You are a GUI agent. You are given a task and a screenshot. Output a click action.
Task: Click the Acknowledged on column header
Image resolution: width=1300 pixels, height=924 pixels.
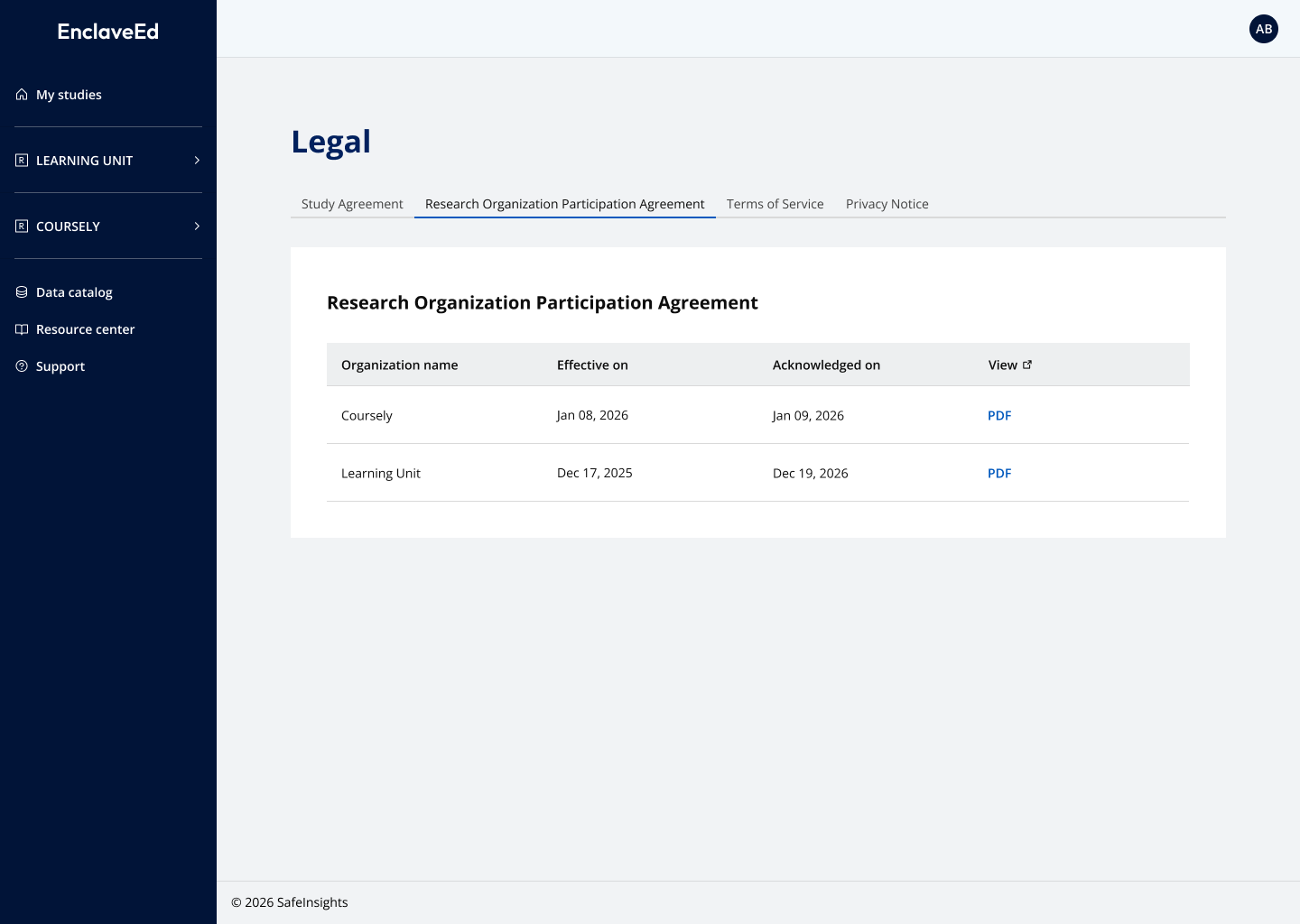coord(826,365)
